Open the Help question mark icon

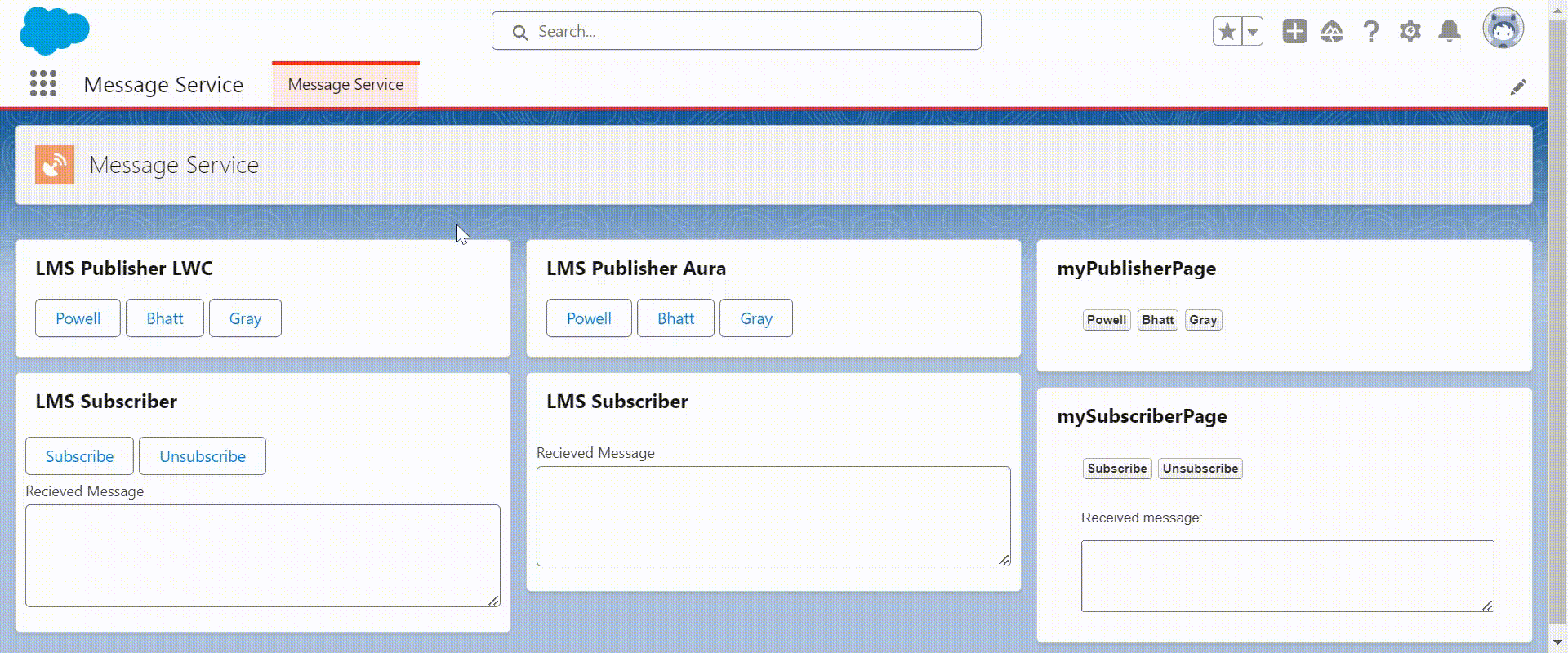point(1371,32)
